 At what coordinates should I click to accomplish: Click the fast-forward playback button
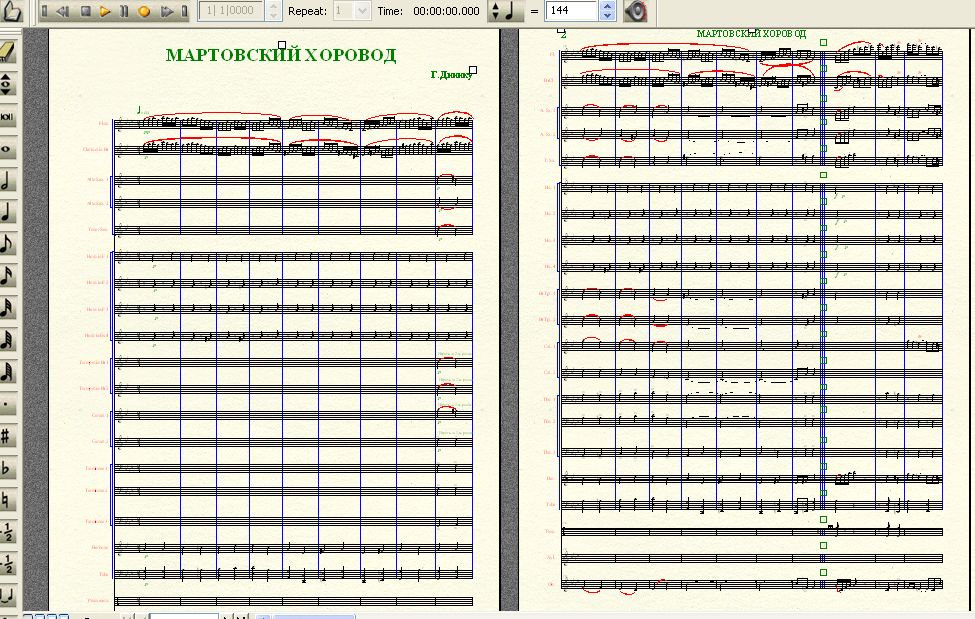click(x=167, y=11)
